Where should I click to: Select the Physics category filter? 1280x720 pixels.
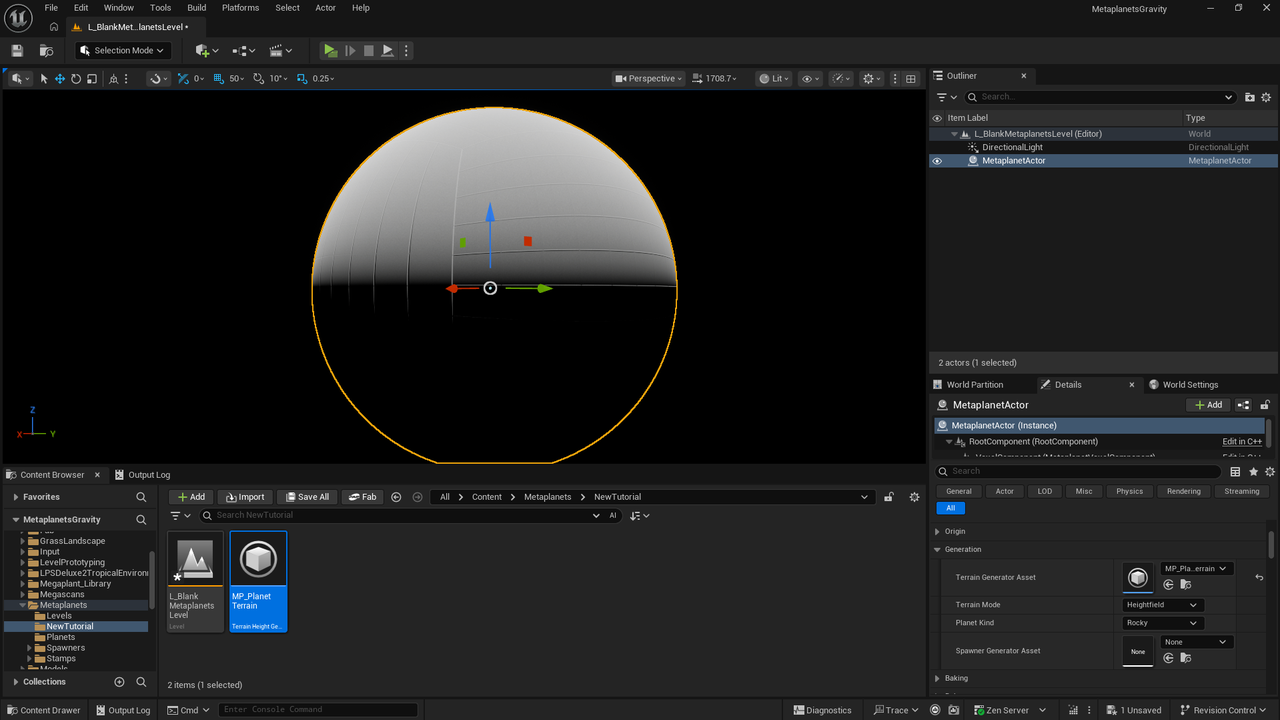[1129, 491]
